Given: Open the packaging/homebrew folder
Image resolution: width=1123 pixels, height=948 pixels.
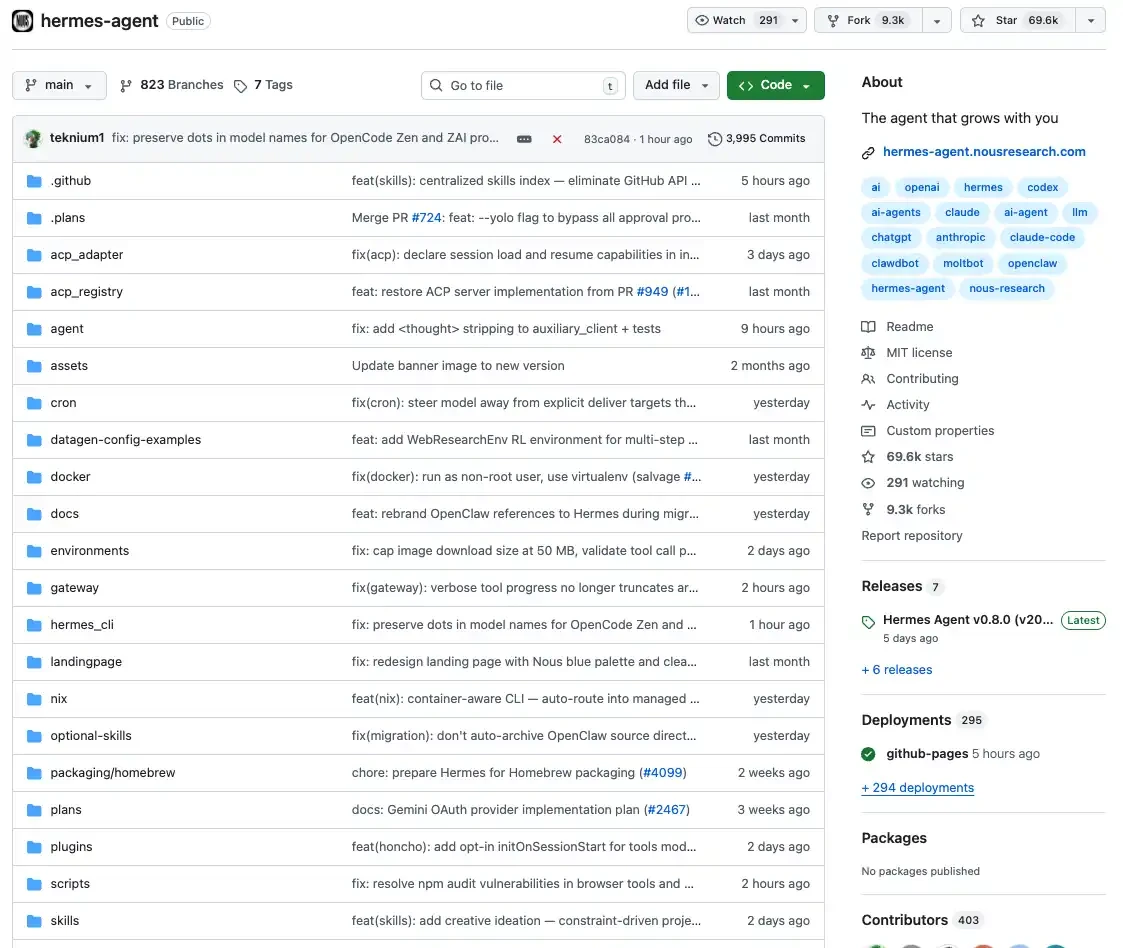Looking at the screenshot, I should [112, 773].
